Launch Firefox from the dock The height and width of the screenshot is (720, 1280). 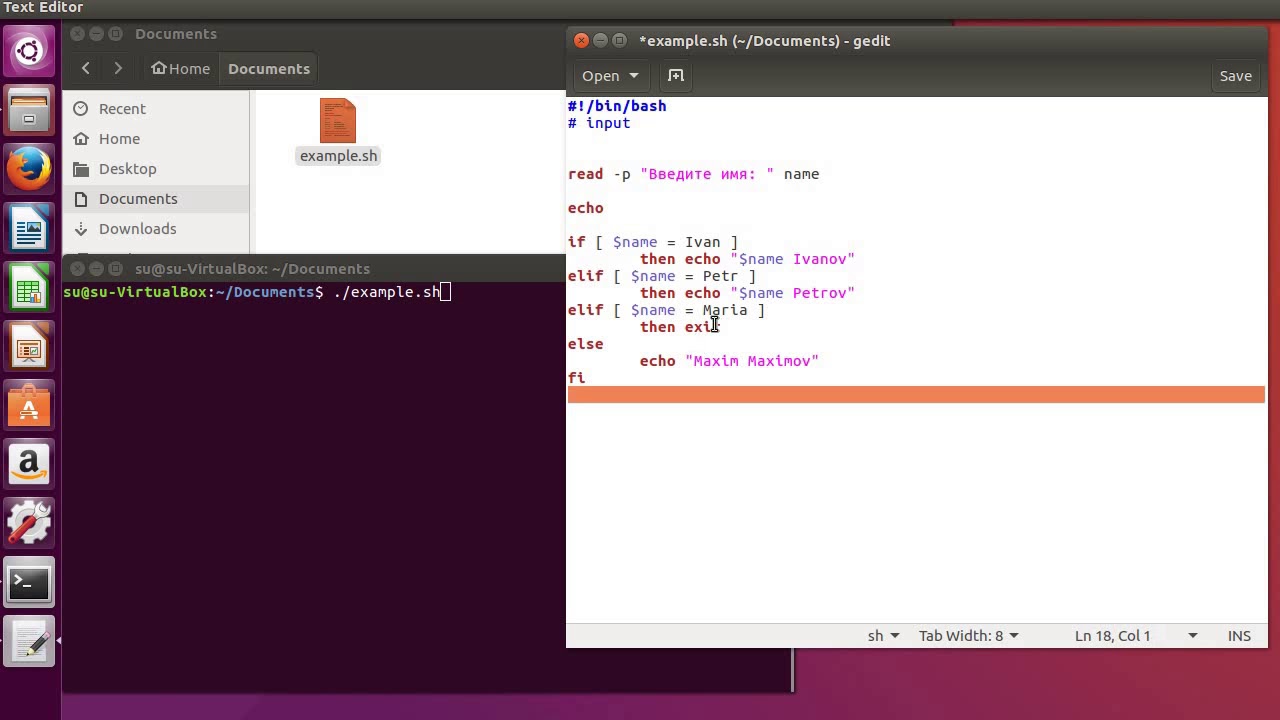29,170
